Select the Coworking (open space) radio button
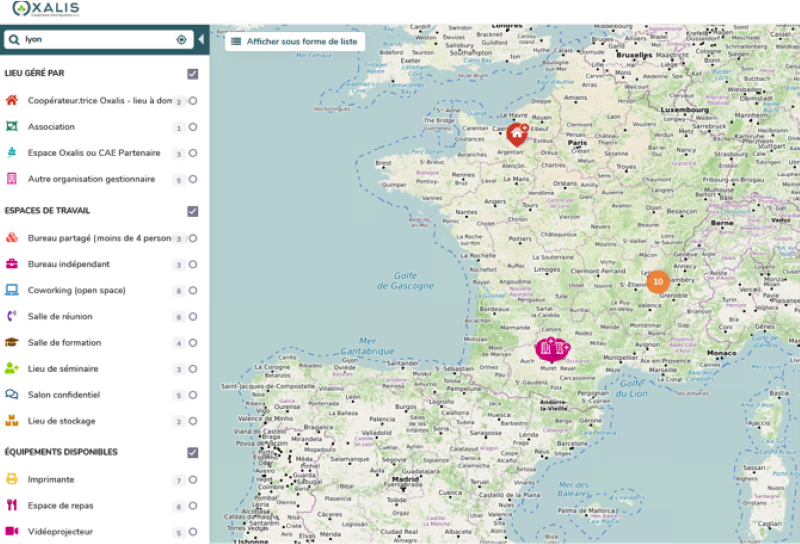The height and width of the screenshot is (544, 800). 192,291
